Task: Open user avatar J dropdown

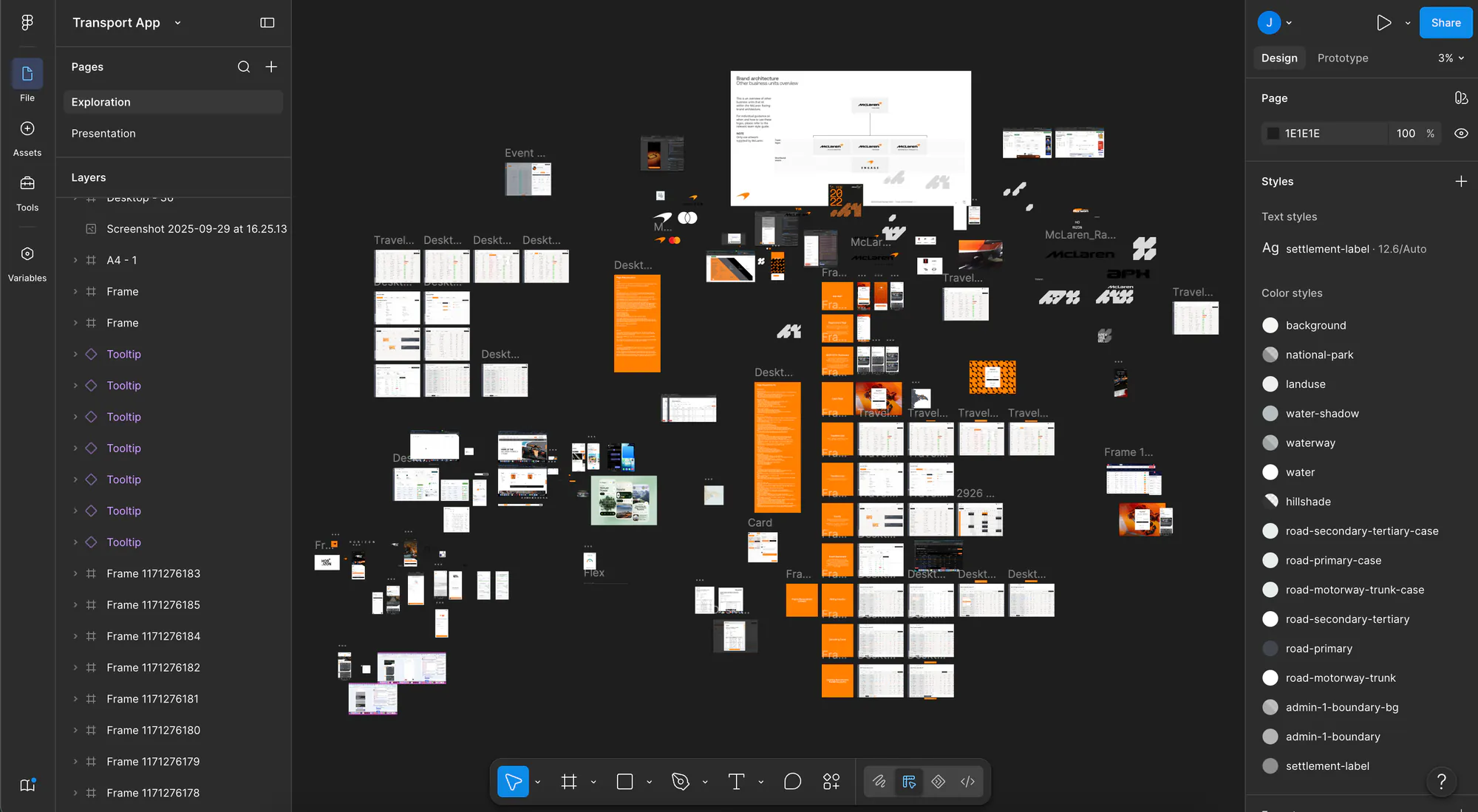Action: 1276,23
